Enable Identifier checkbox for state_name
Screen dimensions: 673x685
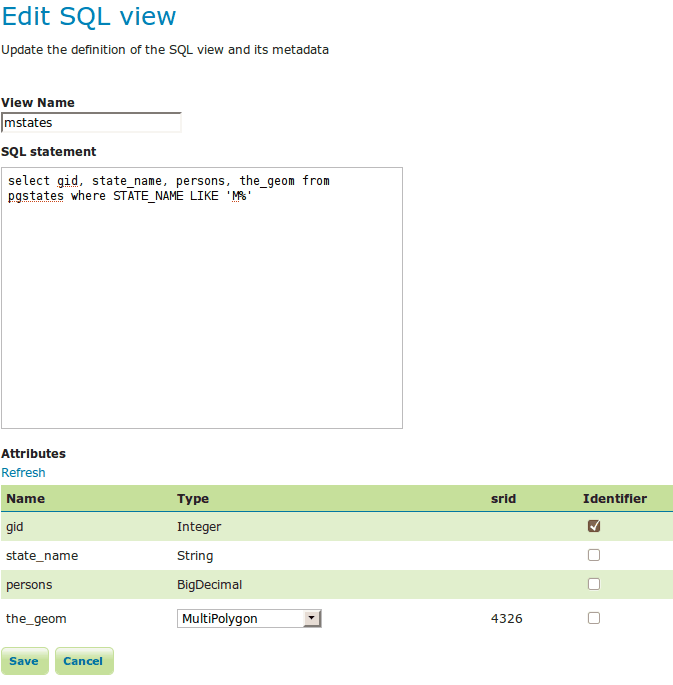click(594, 555)
